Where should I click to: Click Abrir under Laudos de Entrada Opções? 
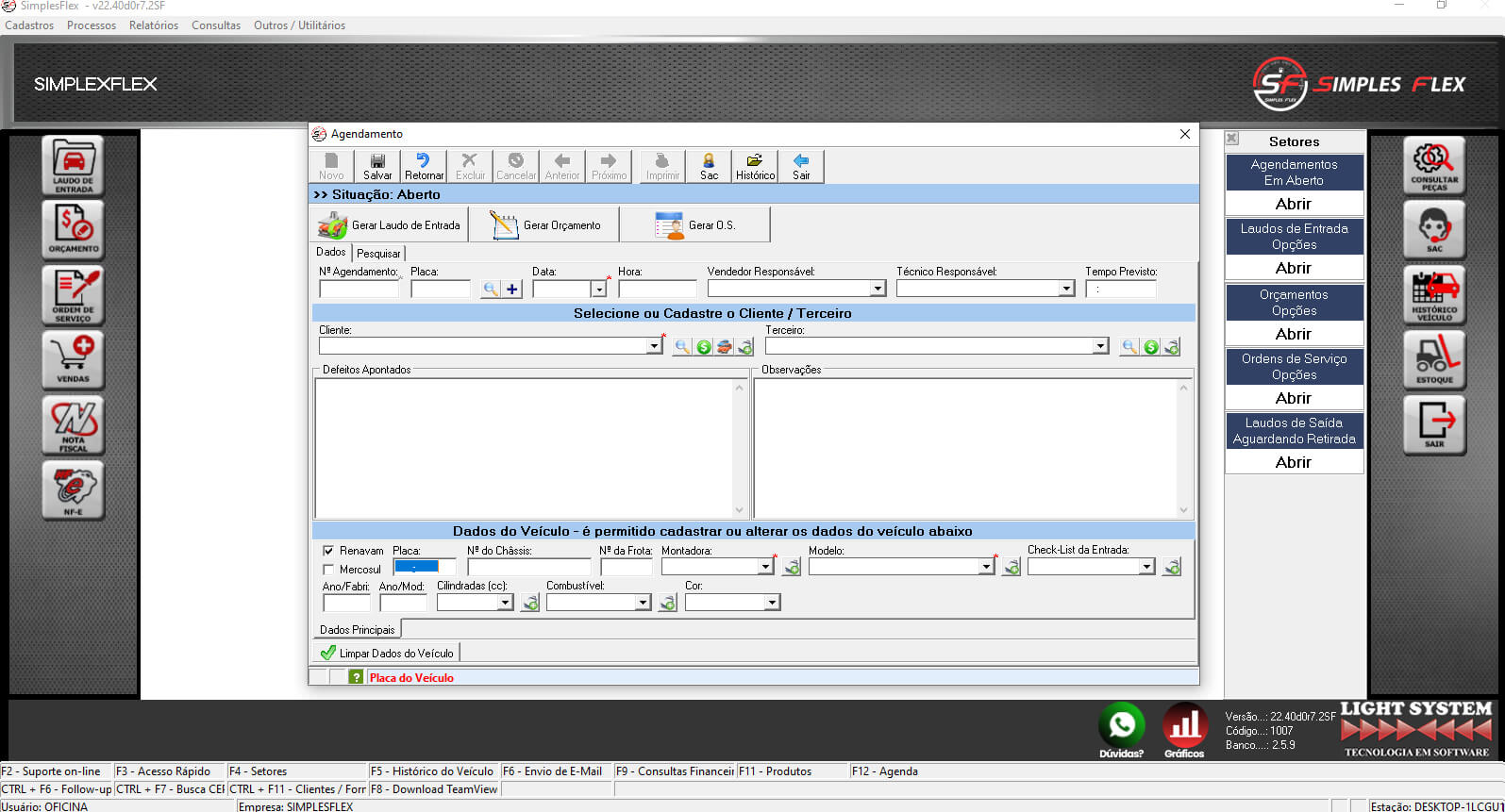point(1294,268)
